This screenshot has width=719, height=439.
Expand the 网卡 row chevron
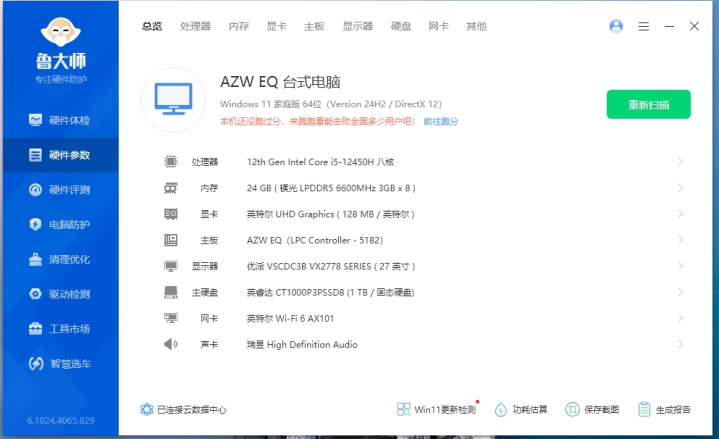(680, 318)
